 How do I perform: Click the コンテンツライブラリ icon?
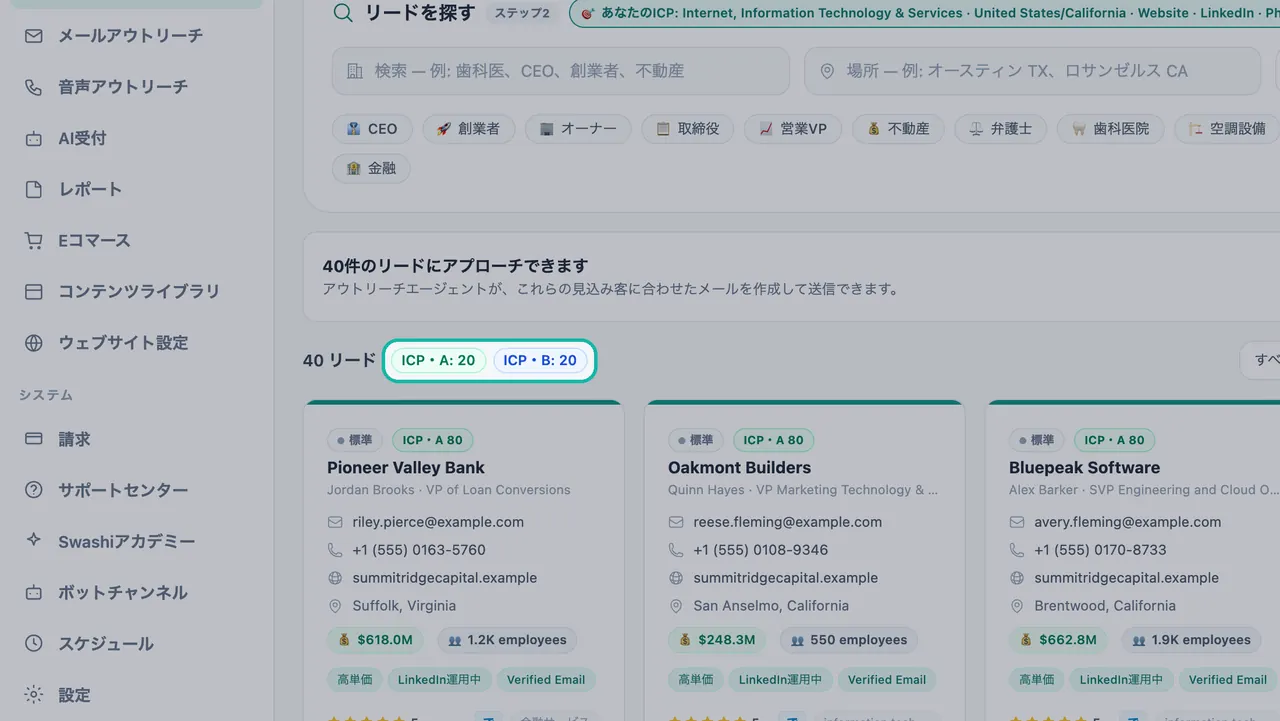(x=34, y=291)
